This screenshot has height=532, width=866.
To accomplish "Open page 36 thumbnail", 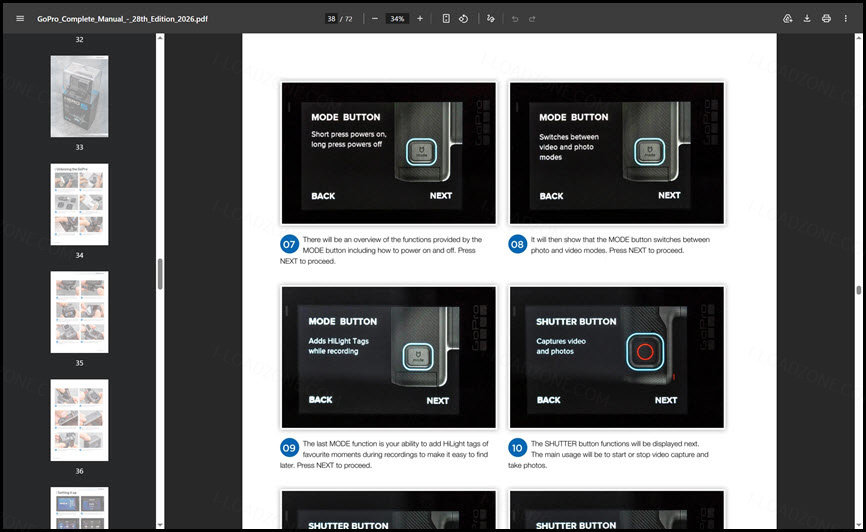I will pyautogui.click(x=80, y=420).
